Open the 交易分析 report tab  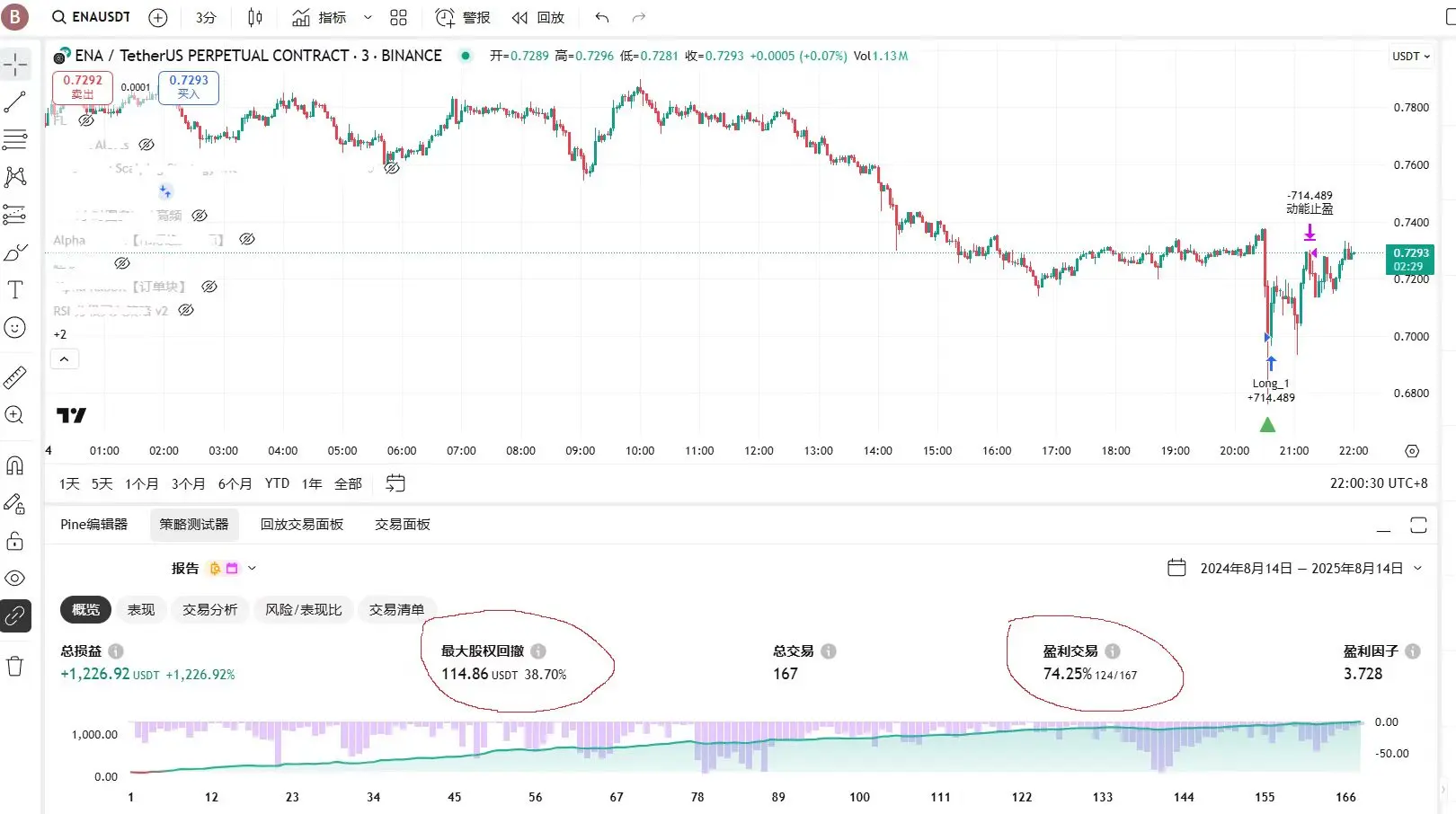(210, 609)
